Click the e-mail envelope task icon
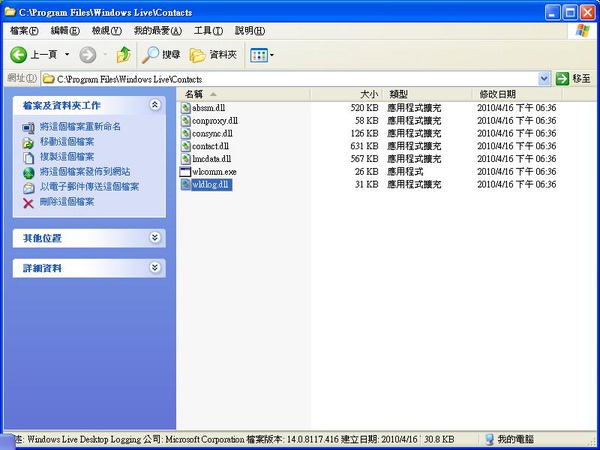This screenshot has width=600, height=450. (28, 188)
